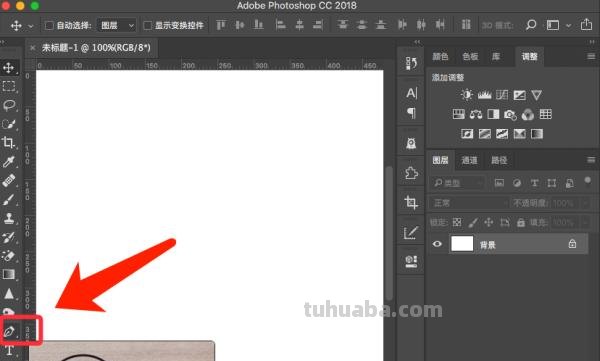Image resolution: width=600 pixels, height=361 pixels.
Task: Add a Curves adjustment
Action: tap(502, 95)
